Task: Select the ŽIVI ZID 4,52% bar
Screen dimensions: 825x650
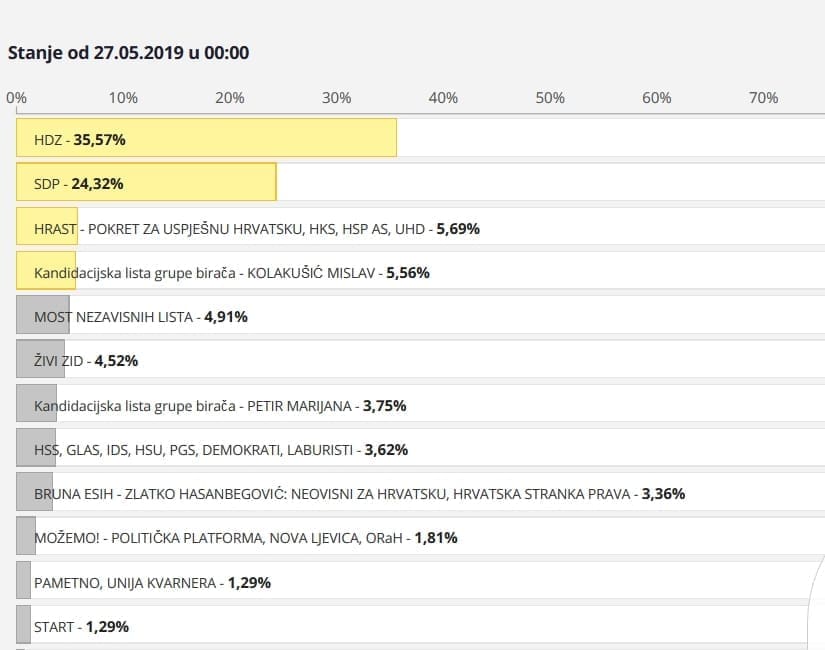Action: point(40,360)
